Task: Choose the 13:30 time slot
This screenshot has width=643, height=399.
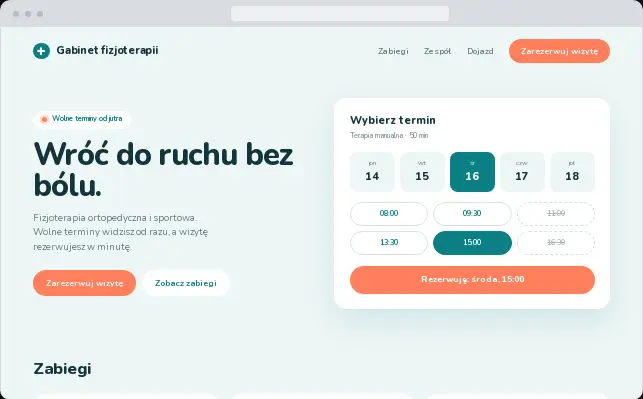Action: tap(389, 243)
